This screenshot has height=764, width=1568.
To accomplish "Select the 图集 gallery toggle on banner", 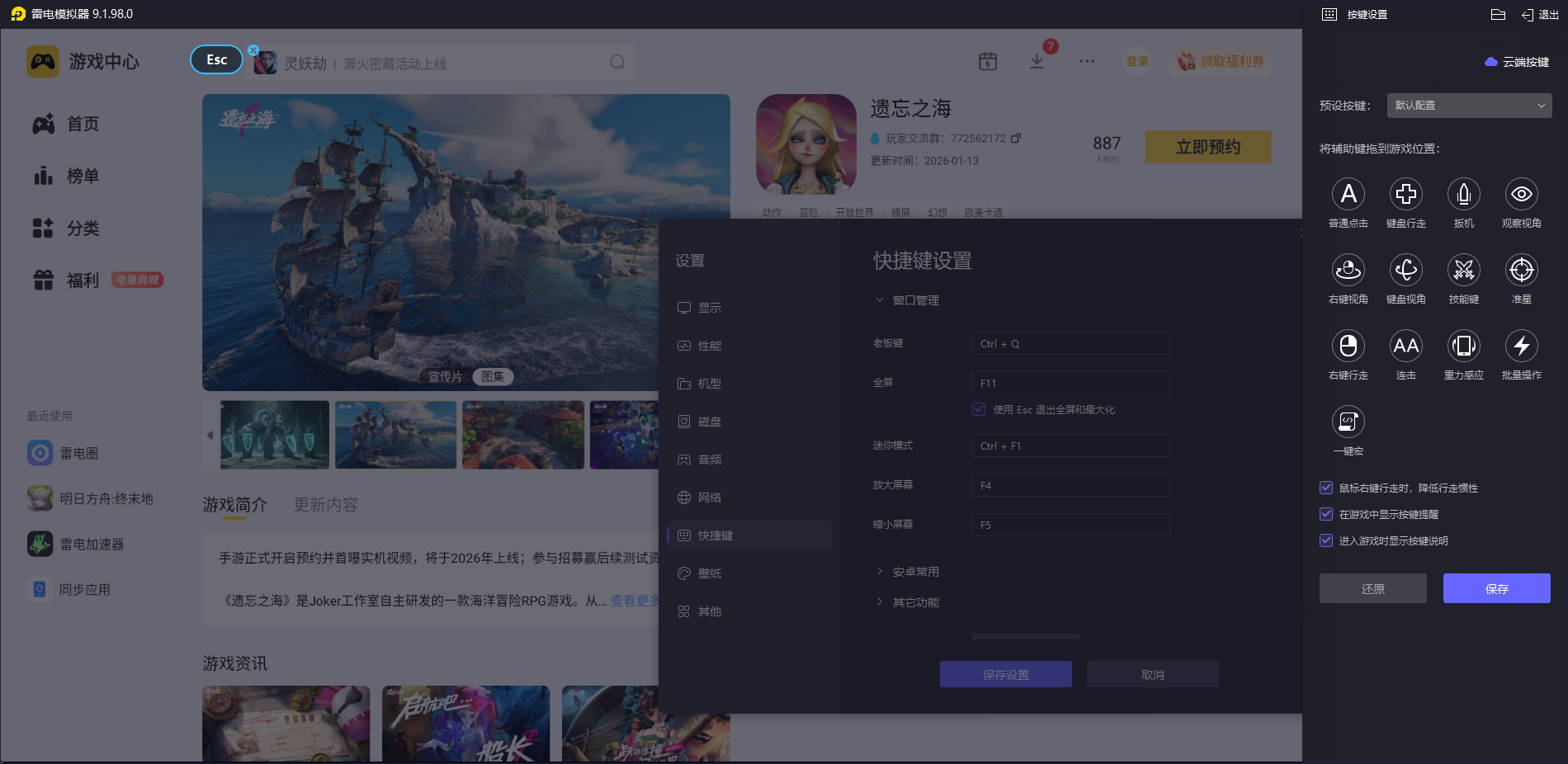I will click(493, 376).
